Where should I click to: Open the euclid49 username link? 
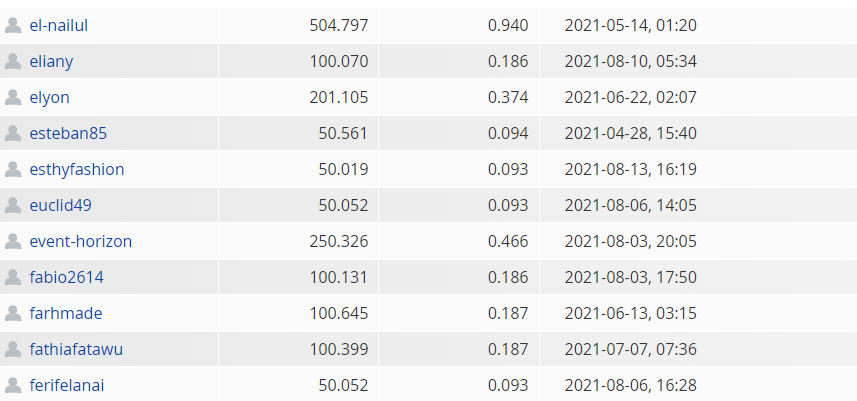click(61, 206)
